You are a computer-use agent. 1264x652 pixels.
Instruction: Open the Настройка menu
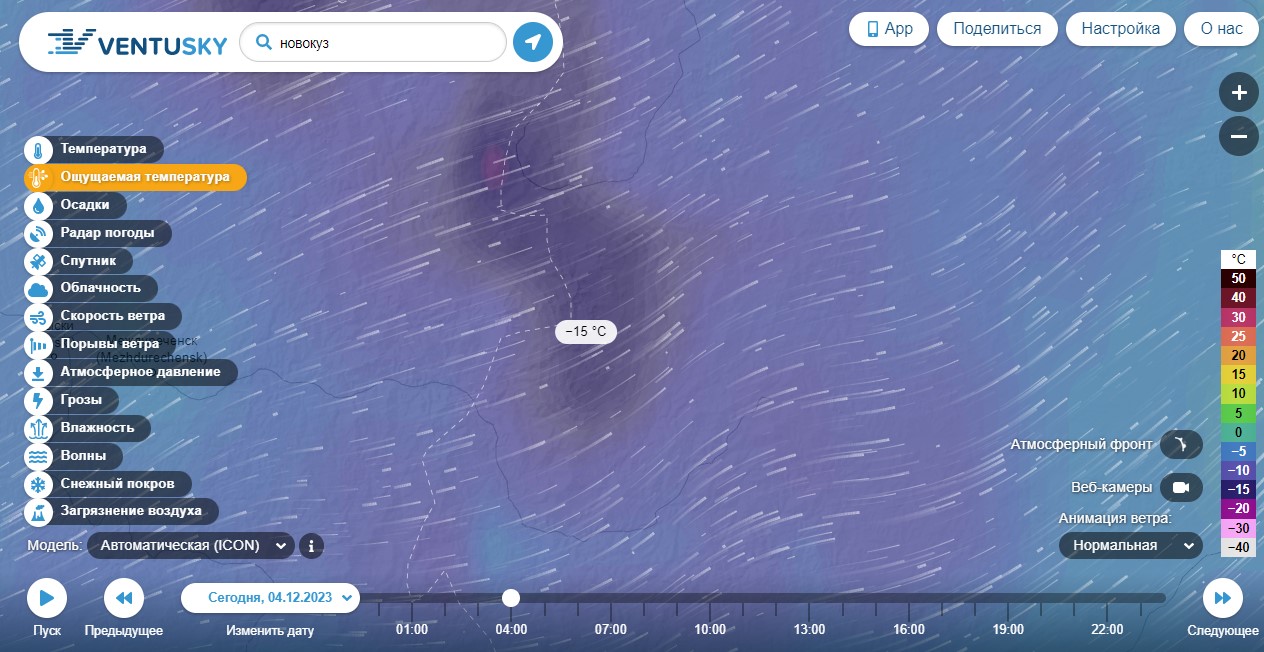tap(1120, 28)
